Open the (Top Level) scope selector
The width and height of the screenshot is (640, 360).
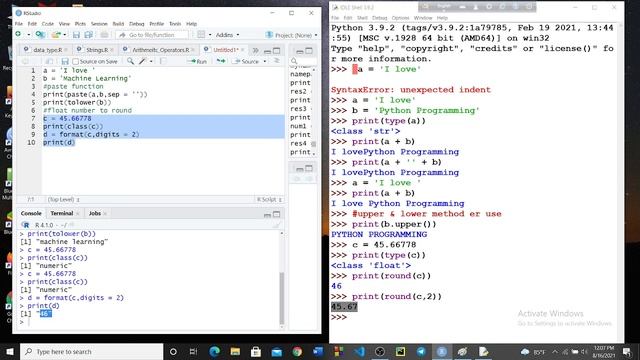coord(63,200)
